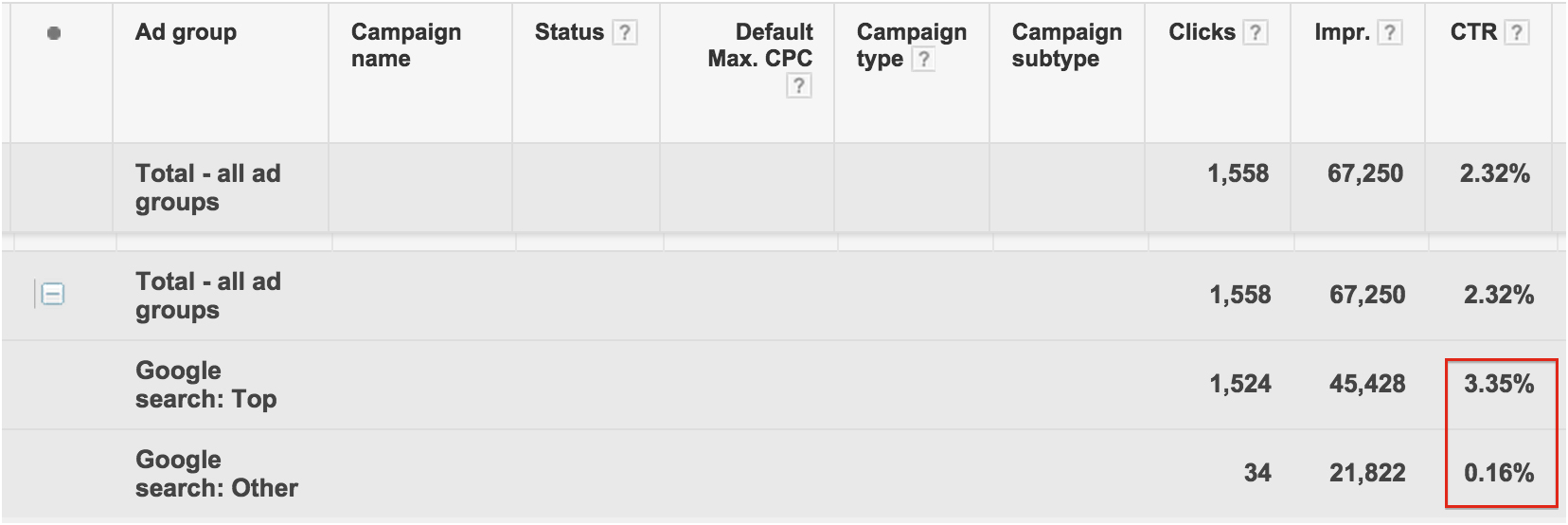Collapse the Total - all ad groups segment
This screenshot has width=1568, height=525.
[x=53, y=295]
